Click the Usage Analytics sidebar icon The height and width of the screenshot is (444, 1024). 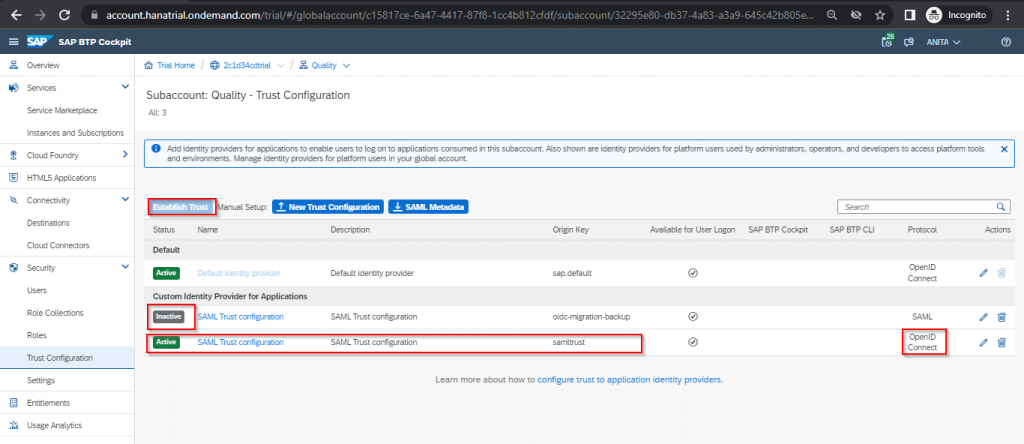14,425
